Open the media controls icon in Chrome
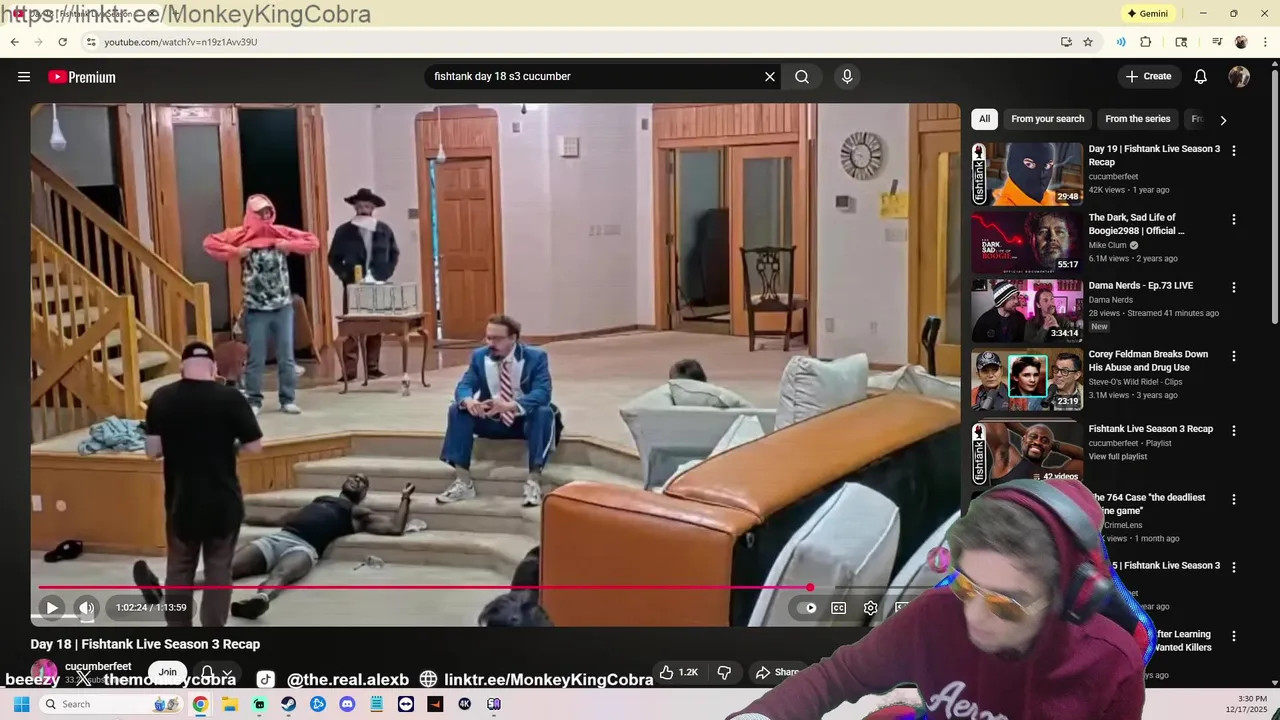Screen dimensions: 1280x720 (1217, 42)
